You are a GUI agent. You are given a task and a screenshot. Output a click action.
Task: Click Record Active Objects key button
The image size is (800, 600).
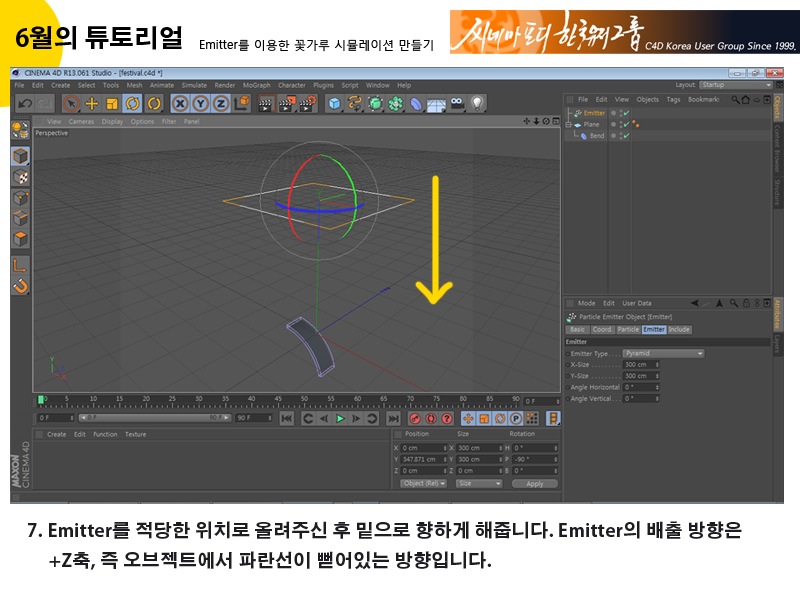coord(415,419)
